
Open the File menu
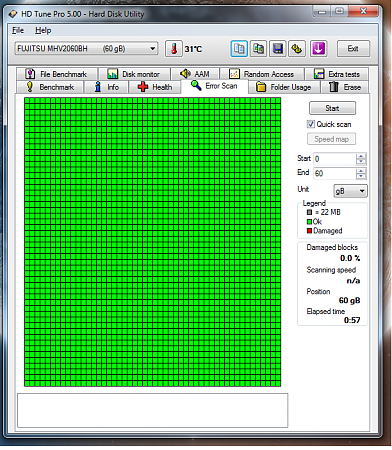(18, 30)
